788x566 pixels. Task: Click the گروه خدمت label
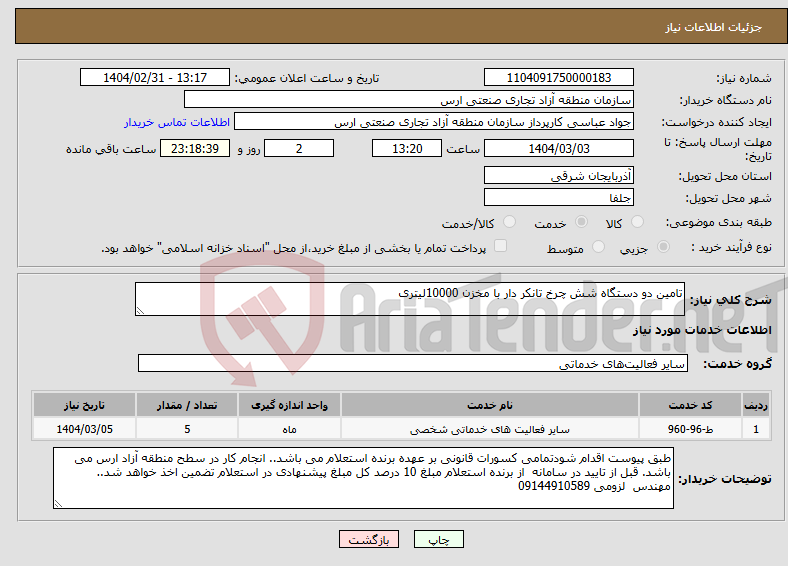[737, 364]
